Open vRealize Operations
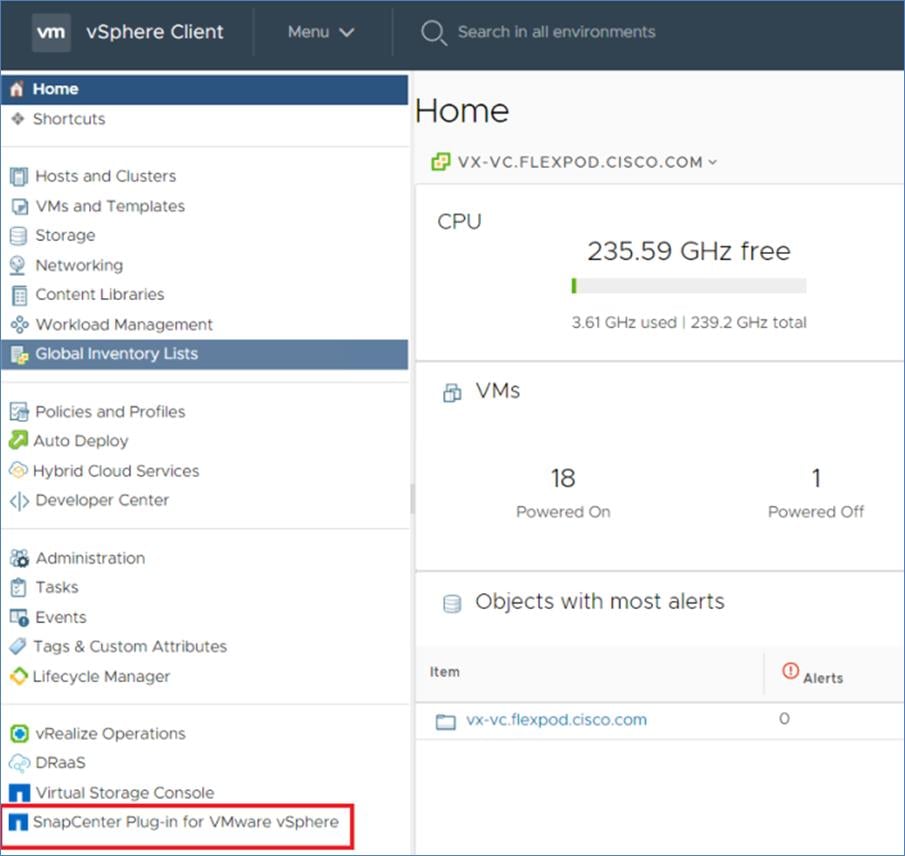 pos(110,734)
